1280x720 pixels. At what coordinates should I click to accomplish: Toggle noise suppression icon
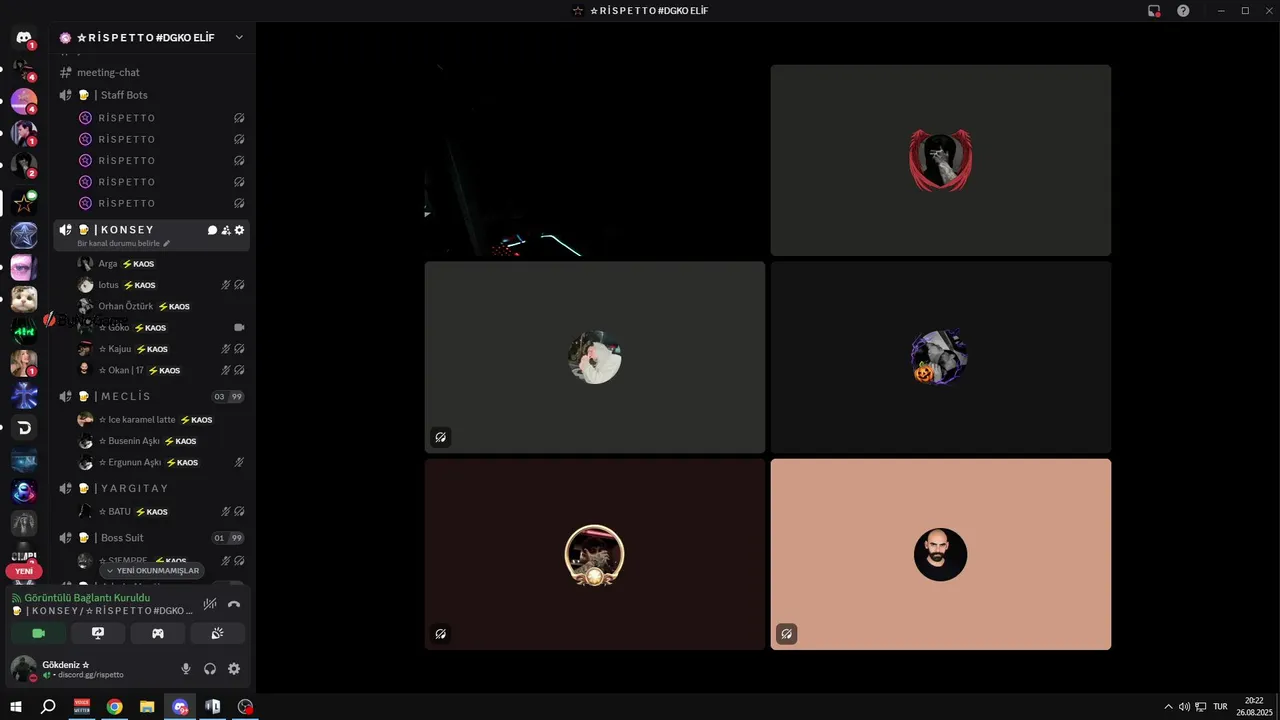click(x=210, y=604)
